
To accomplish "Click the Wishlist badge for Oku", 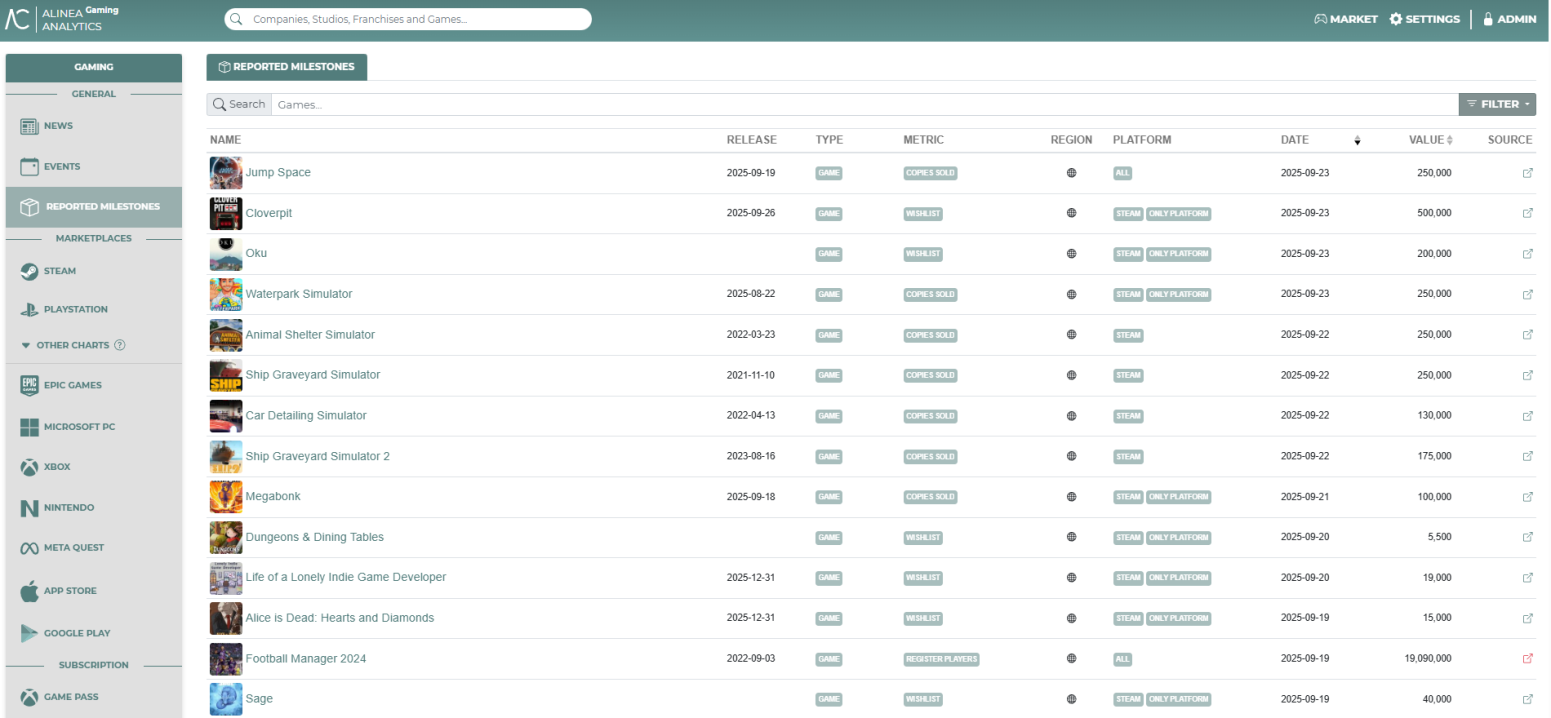I will tap(923, 254).
